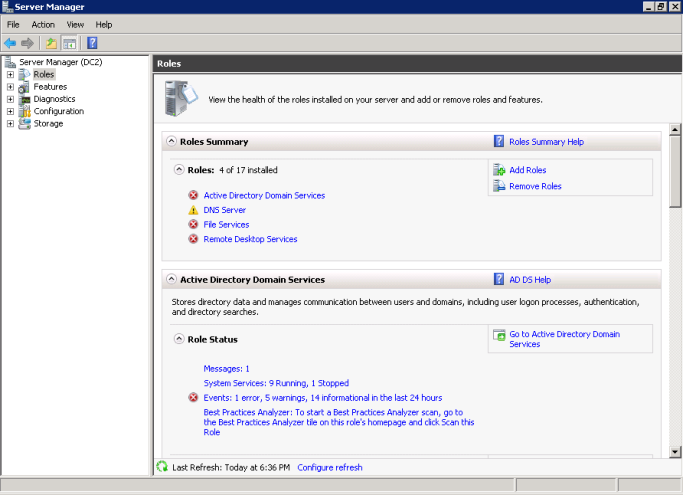
Task: Click the Features node icon in tree
Action: click(x=24, y=87)
